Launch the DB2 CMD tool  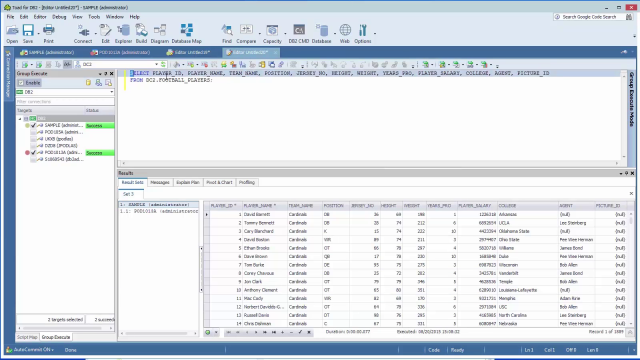[299, 34]
